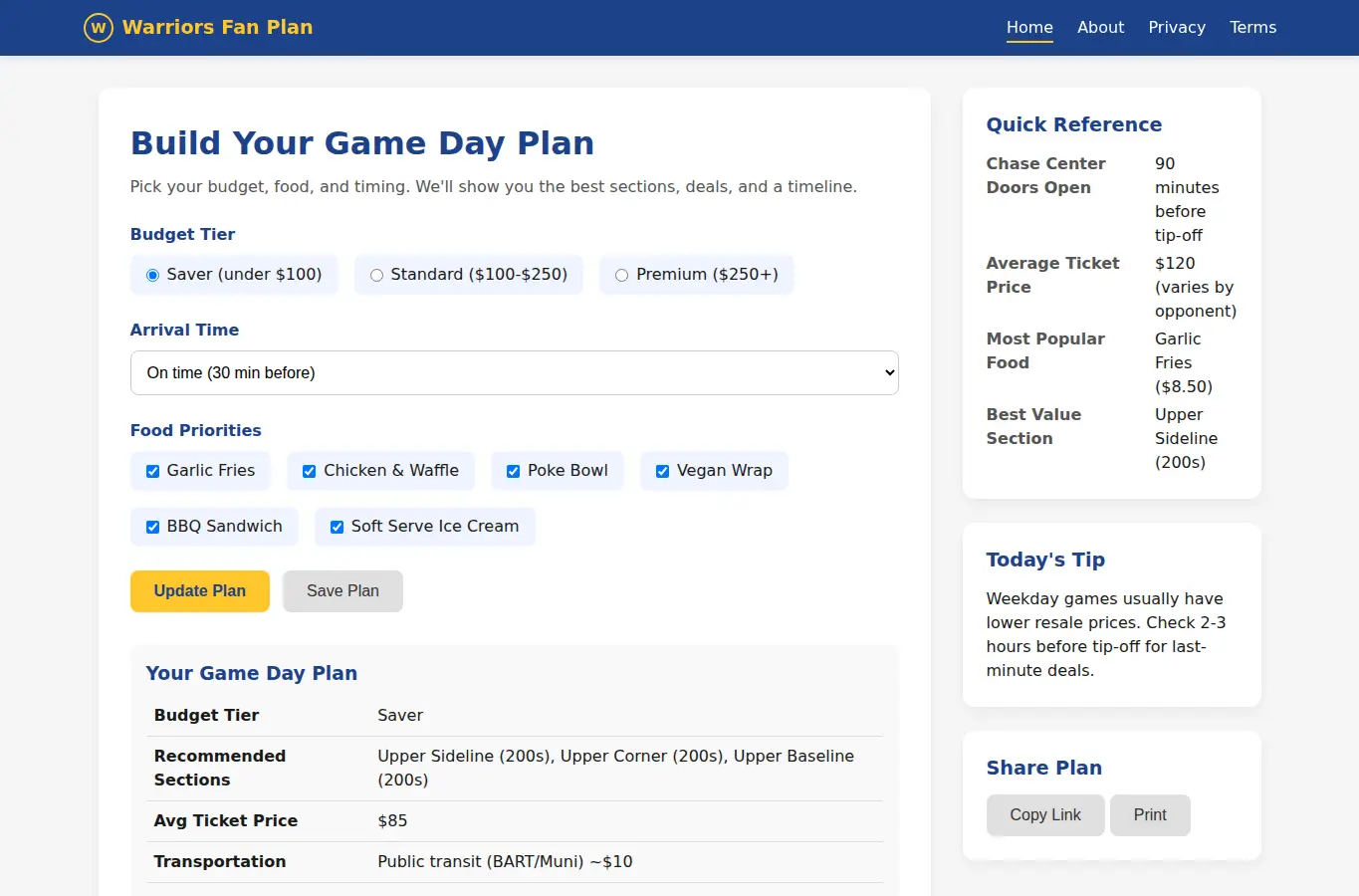Screen dimensions: 1359x896
Task: Click the Transportation row label
Action: 220,861
